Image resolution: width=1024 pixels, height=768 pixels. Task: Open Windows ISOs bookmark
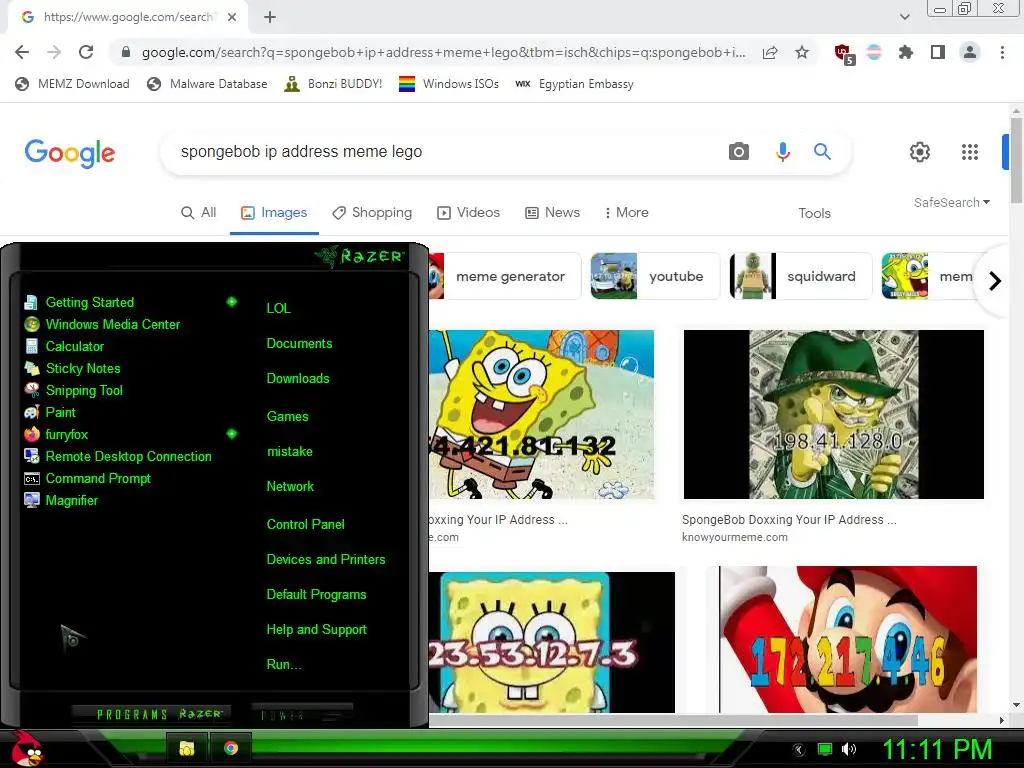coord(449,84)
